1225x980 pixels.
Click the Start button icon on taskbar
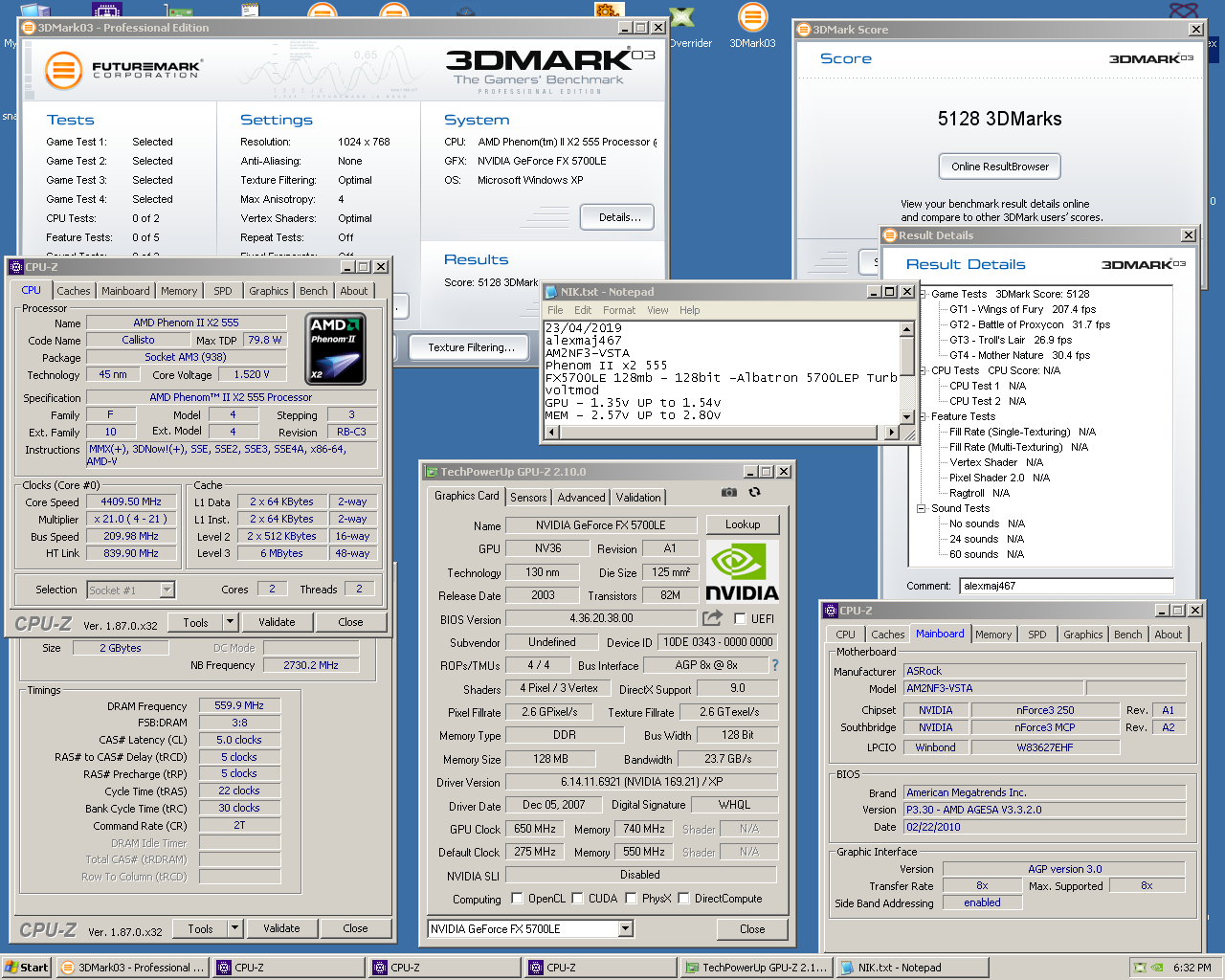(26, 968)
